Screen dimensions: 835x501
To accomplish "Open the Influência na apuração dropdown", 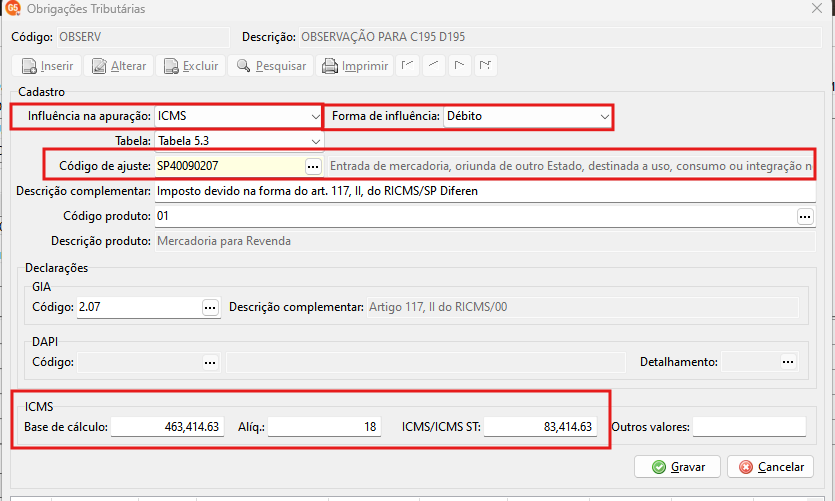I will tap(315, 116).
